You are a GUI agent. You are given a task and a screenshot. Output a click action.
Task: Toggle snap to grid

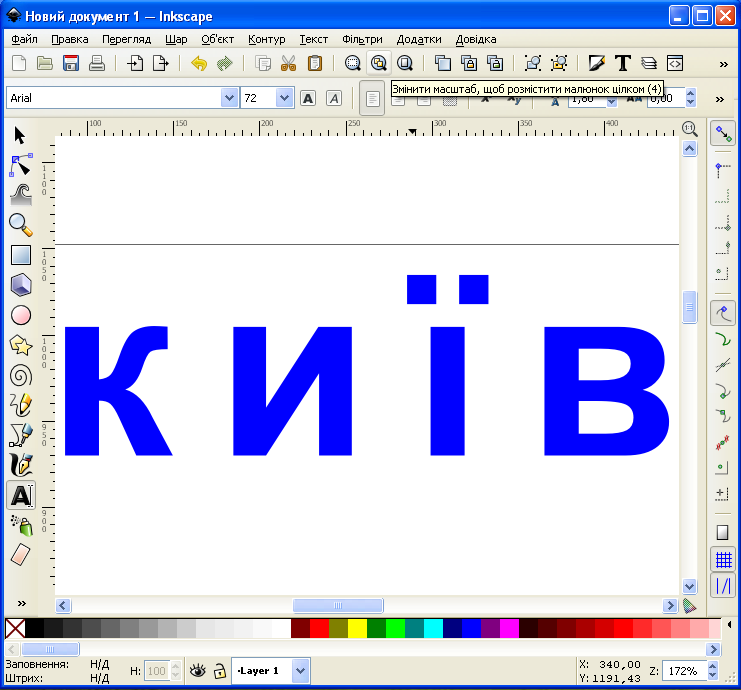click(x=723, y=560)
